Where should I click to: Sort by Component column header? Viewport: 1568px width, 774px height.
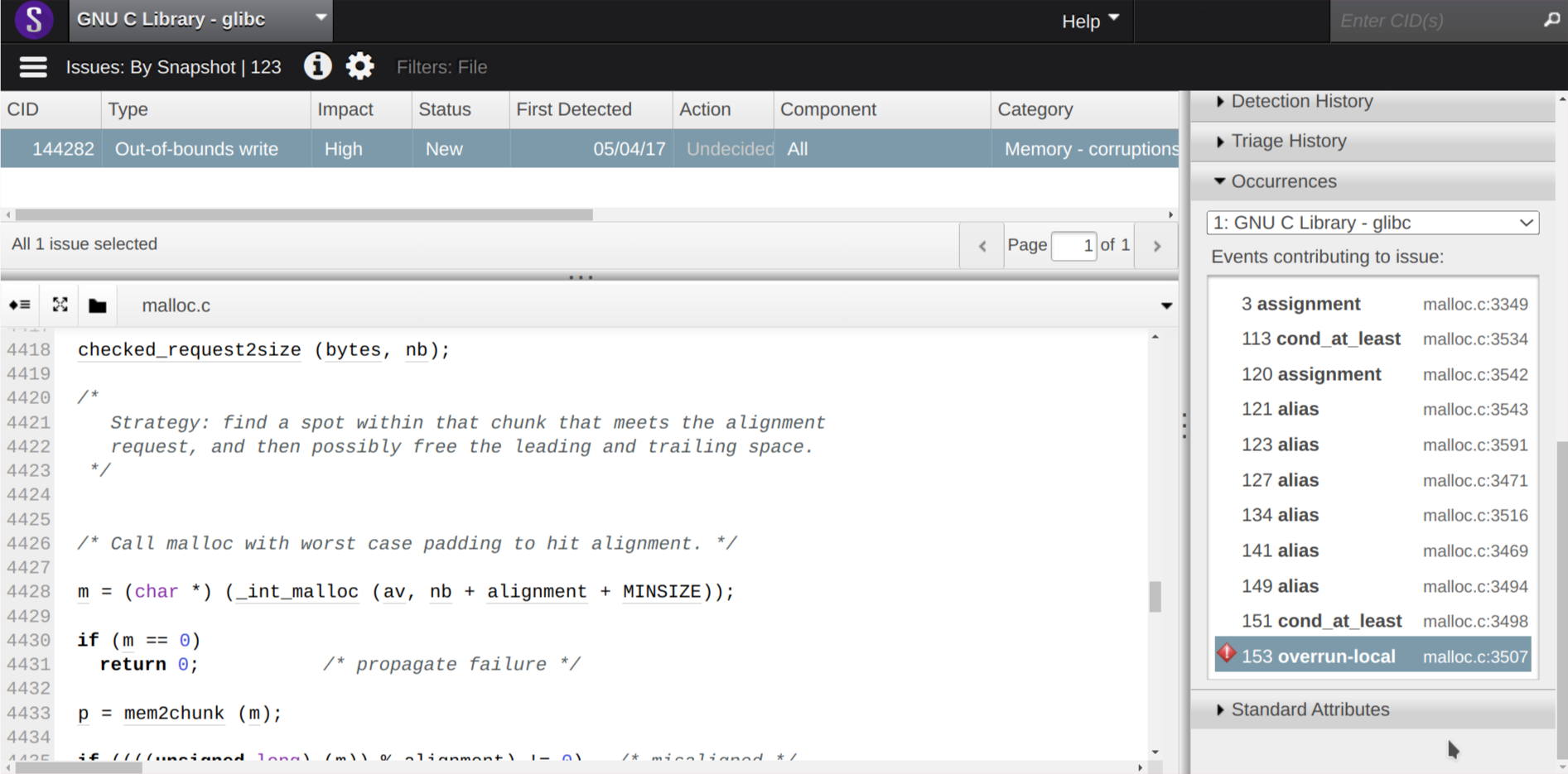882,109
